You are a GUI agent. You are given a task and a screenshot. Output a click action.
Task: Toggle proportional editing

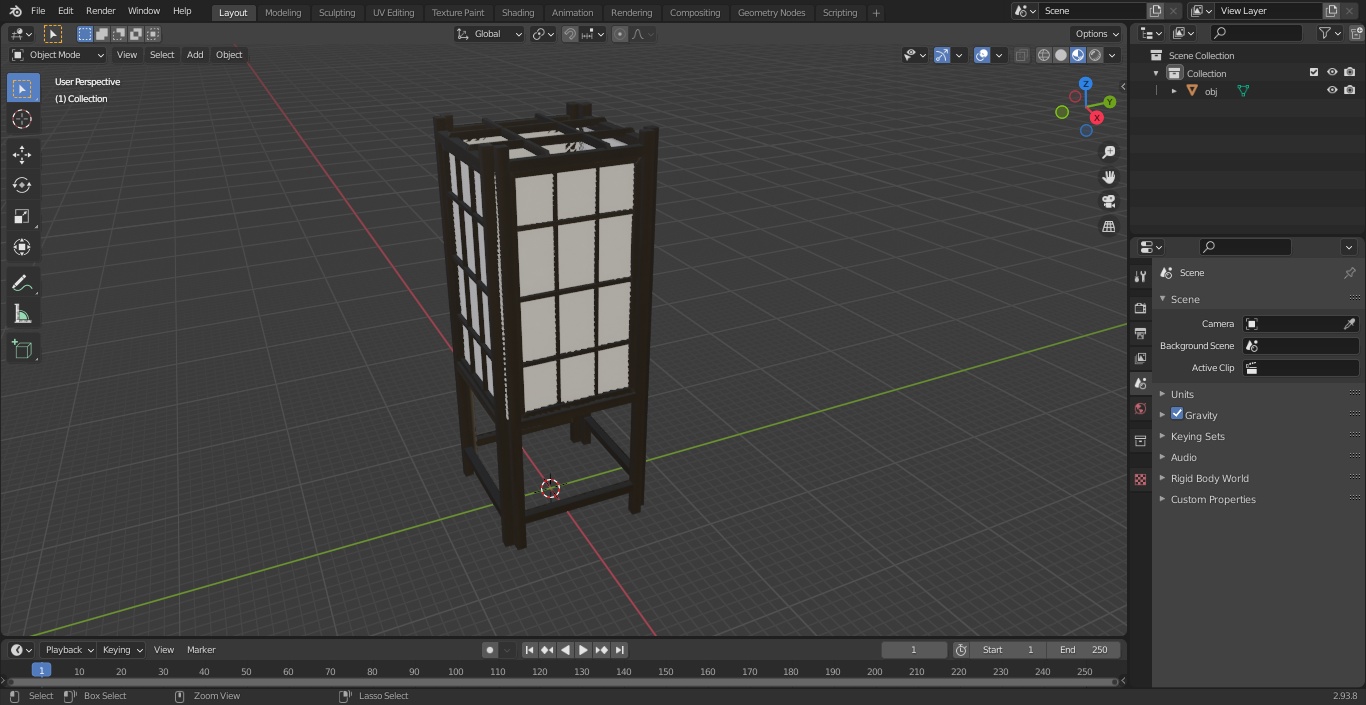[620, 34]
